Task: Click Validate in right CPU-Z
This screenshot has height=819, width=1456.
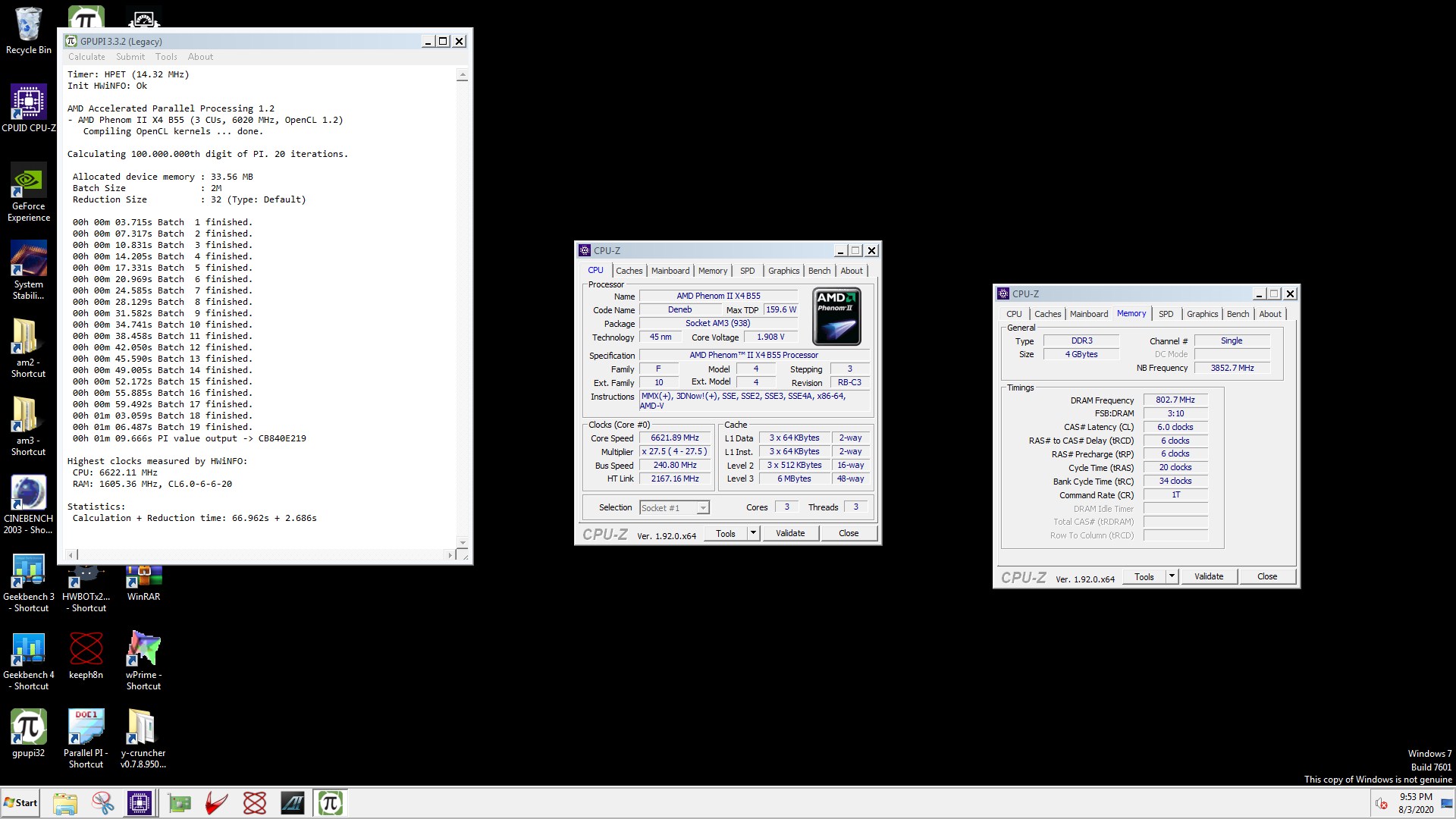Action: 1209,576
